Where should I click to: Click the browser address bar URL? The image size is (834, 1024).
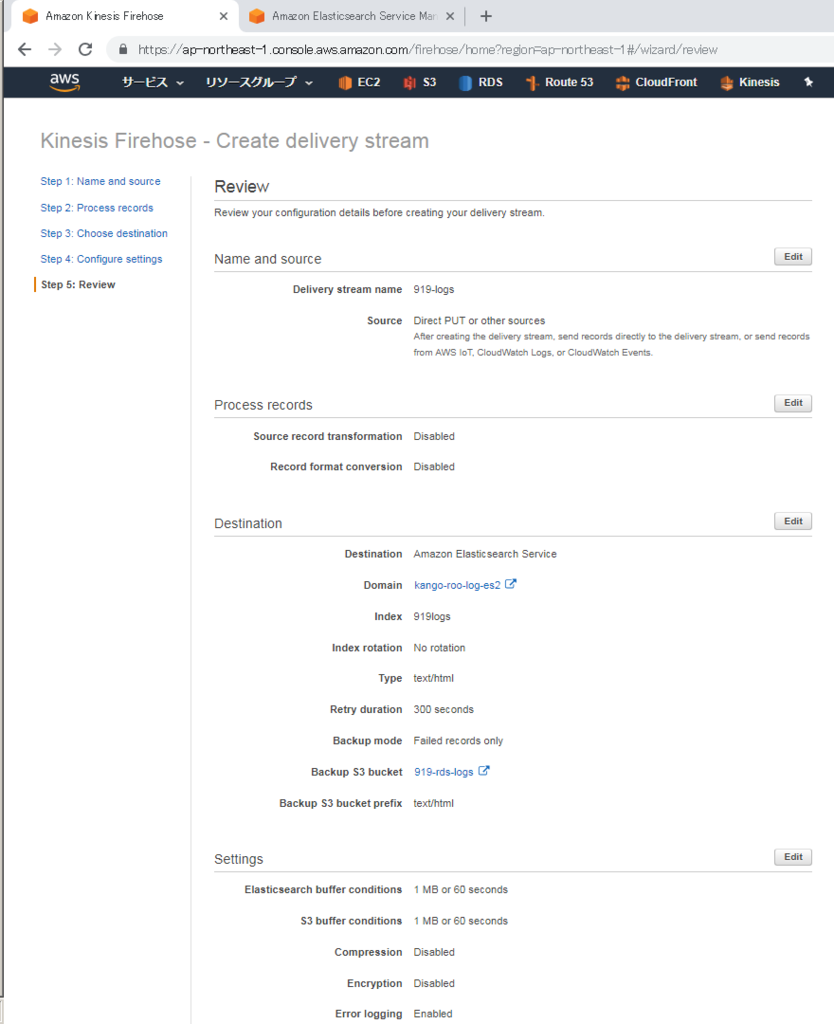coord(428,50)
